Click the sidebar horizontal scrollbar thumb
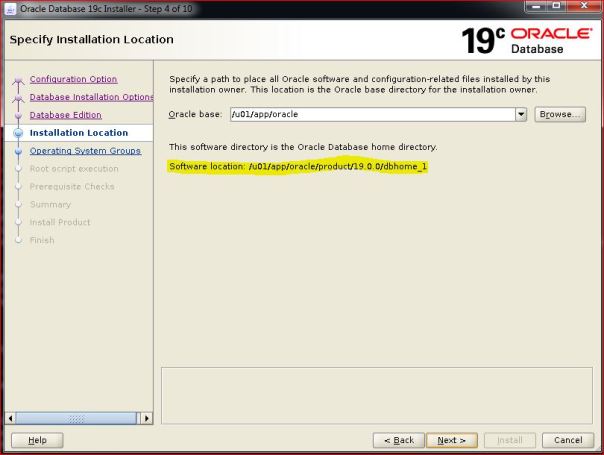The width and height of the screenshot is (604, 455). (76, 418)
